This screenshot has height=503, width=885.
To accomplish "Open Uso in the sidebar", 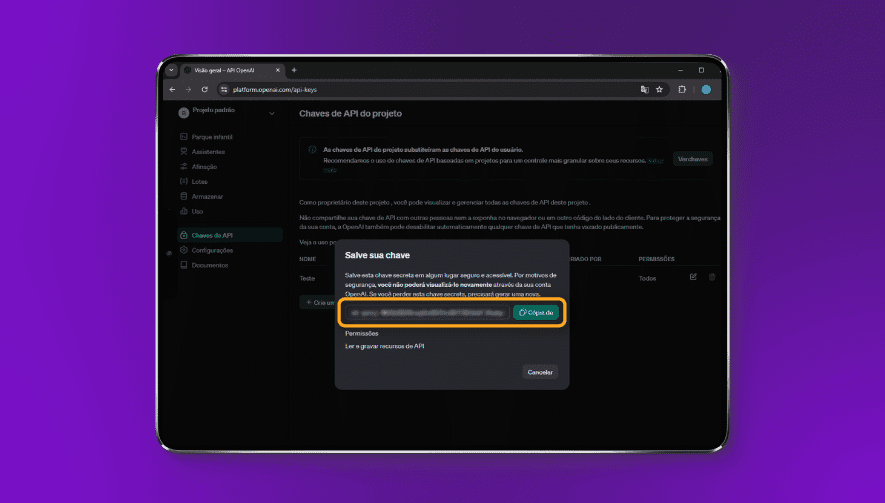I will [x=191, y=212].
